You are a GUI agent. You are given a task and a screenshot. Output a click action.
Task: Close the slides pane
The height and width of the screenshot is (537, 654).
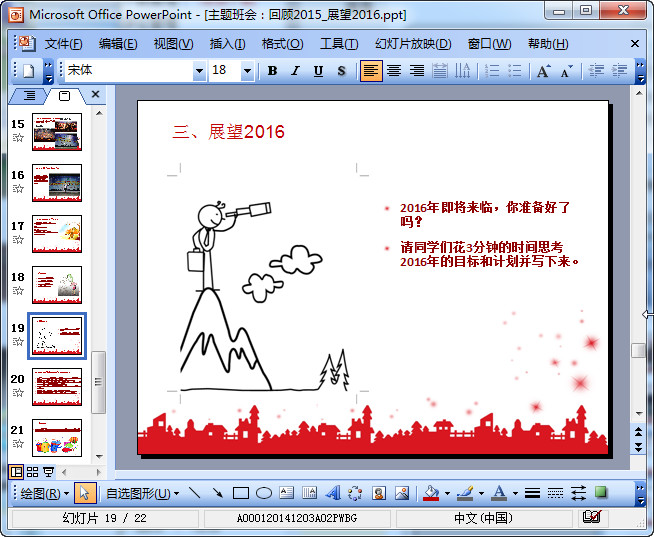click(x=96, y=94)
